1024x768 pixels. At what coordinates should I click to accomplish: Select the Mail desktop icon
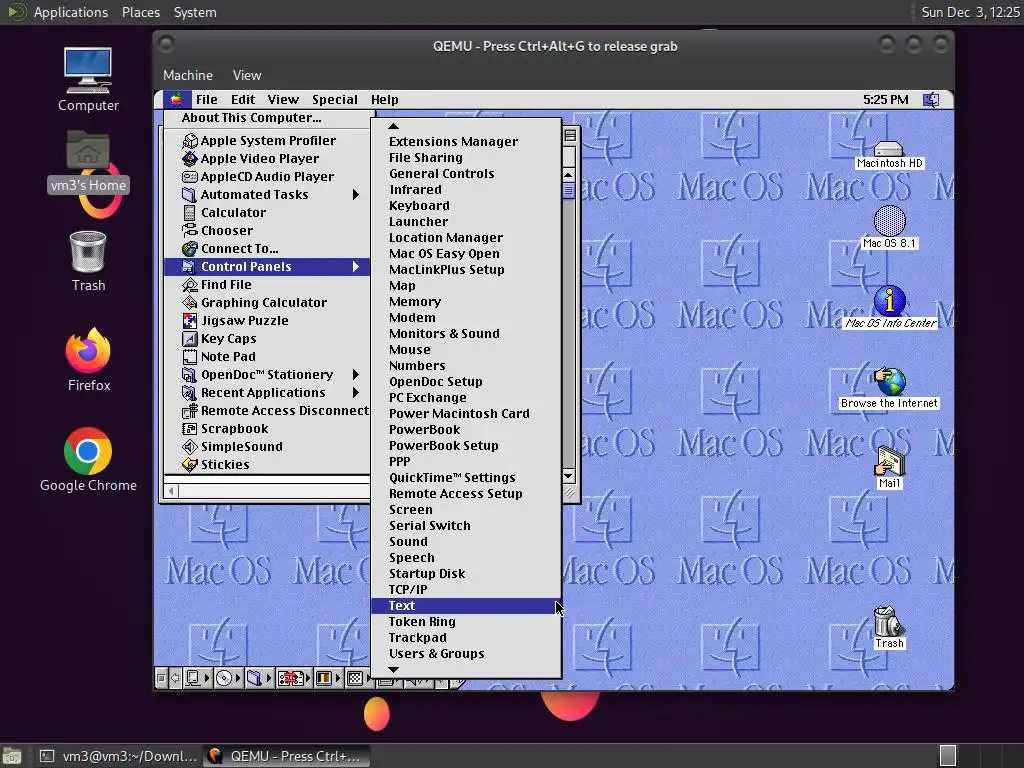tap(889, 461)
